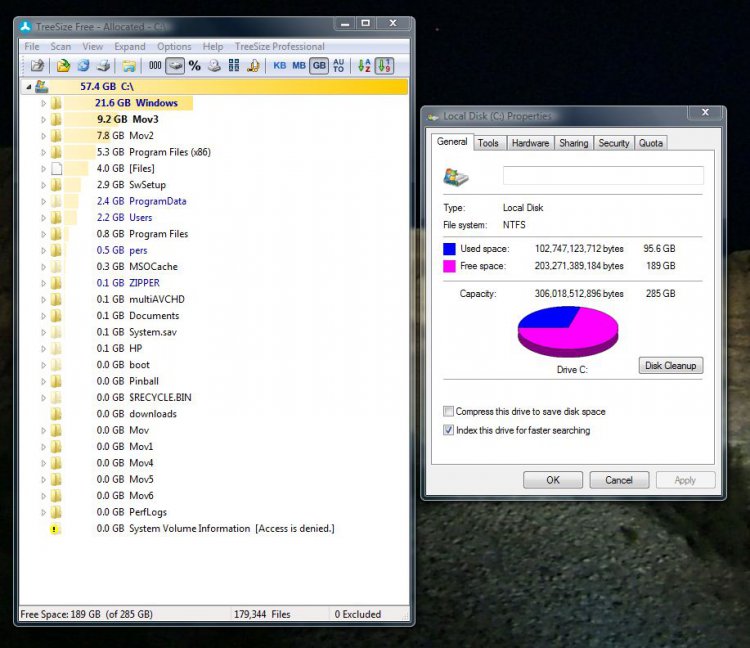750x648 pixels.
Task: Sort folders by size 1-9
Action: click(384, 66)
